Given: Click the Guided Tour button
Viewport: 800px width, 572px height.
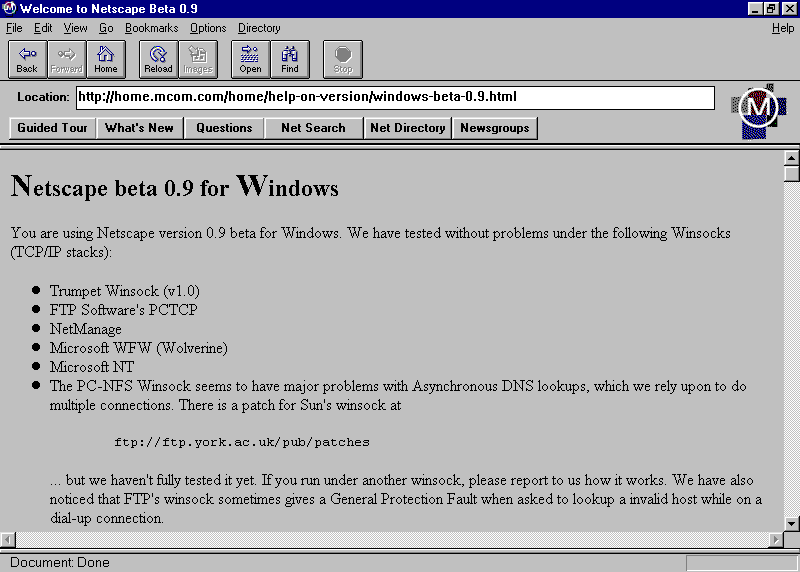Looking at the screenshot, I should coord(53,128).
